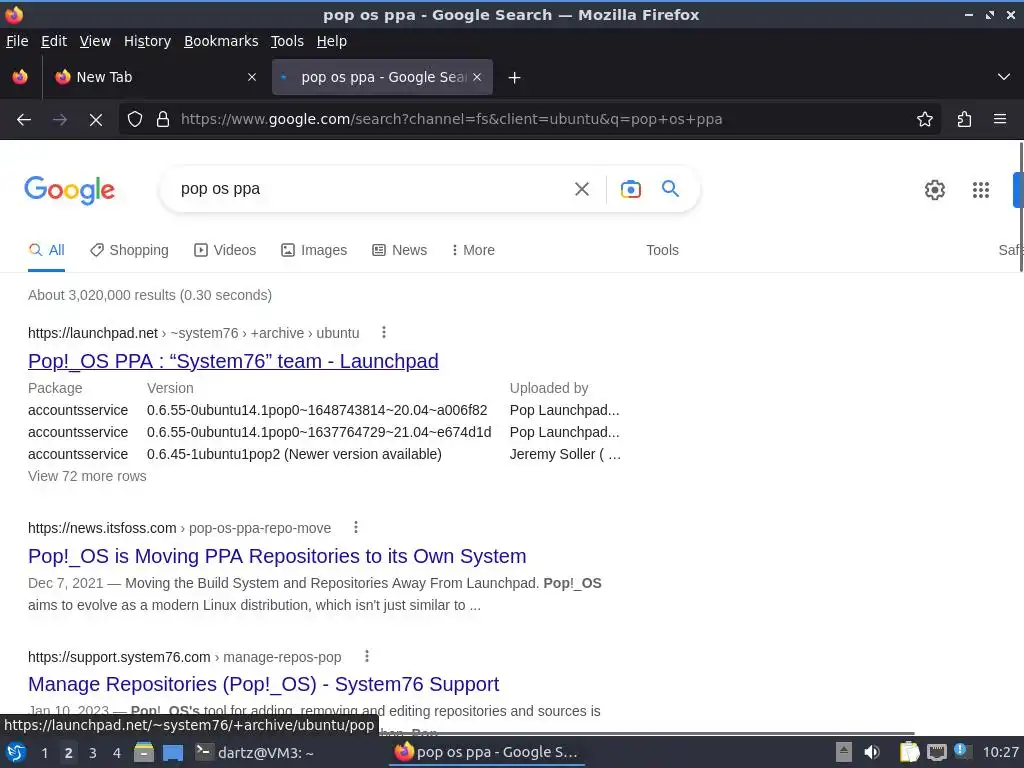This screenshot has width=1024, height=768.
Task: Close the New Tab tab
Action: (252, 77)
